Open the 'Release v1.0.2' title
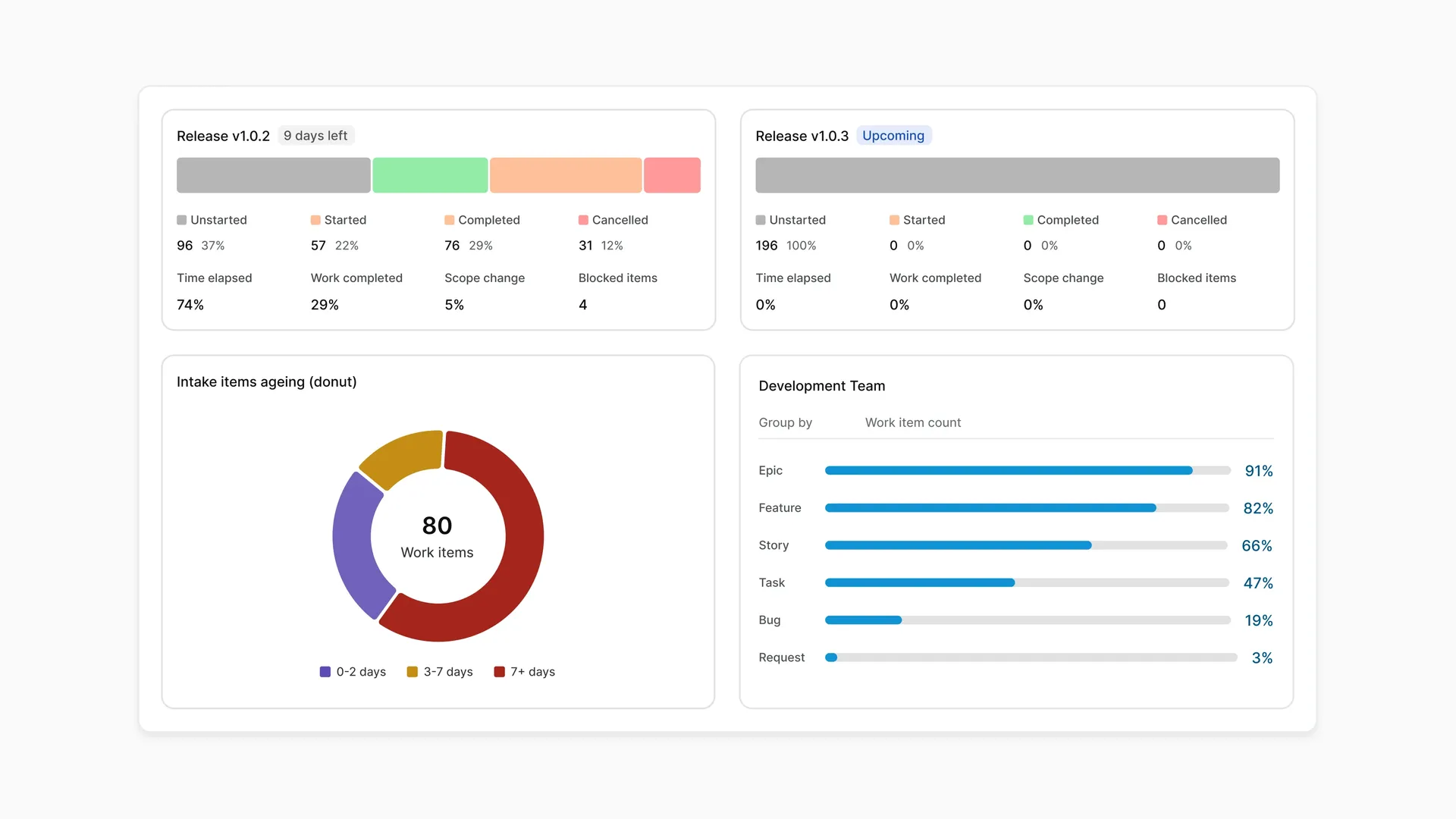The height and width of the screenshot is (819, 1456). click(x=223, y=136)
